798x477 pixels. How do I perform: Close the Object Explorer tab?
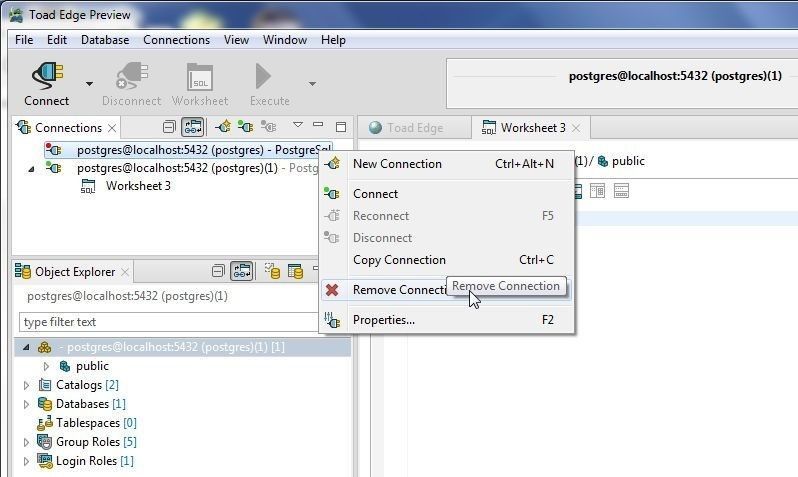point(125,272)
